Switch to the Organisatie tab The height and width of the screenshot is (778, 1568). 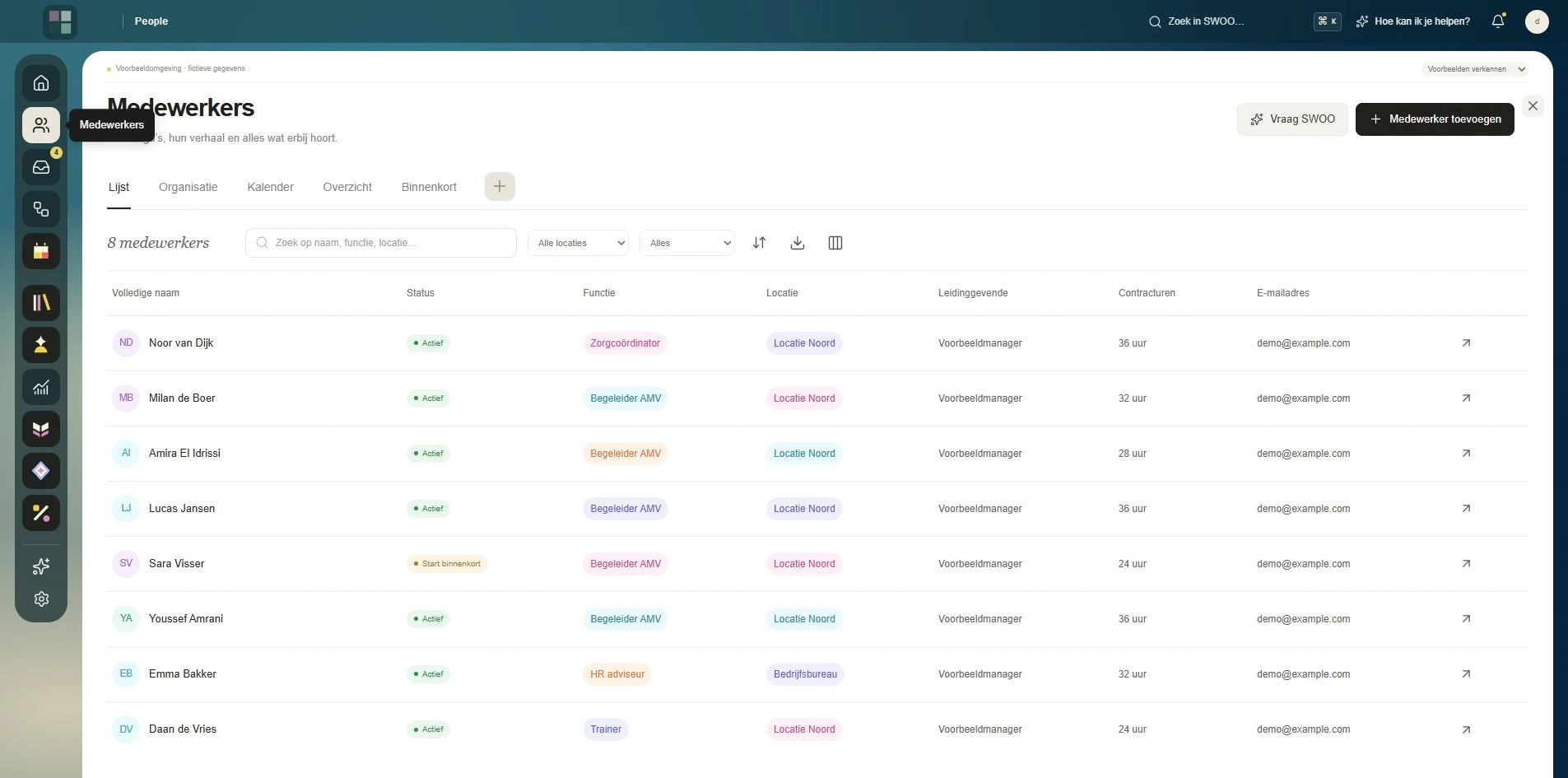(188, 187)
